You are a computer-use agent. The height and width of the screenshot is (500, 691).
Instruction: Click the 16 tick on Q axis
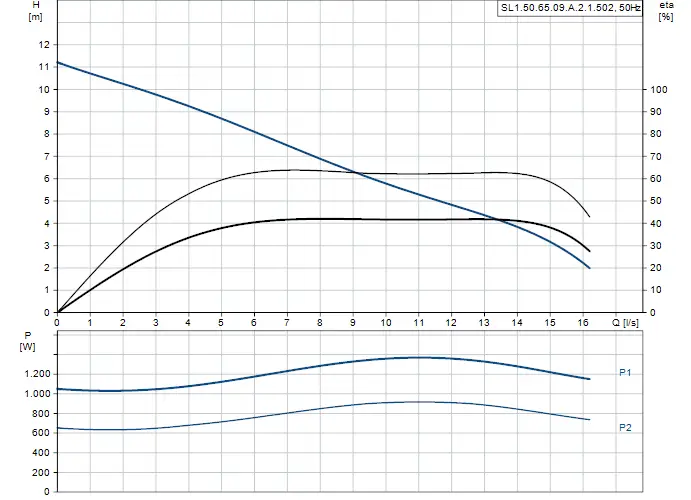click(583, 322)
